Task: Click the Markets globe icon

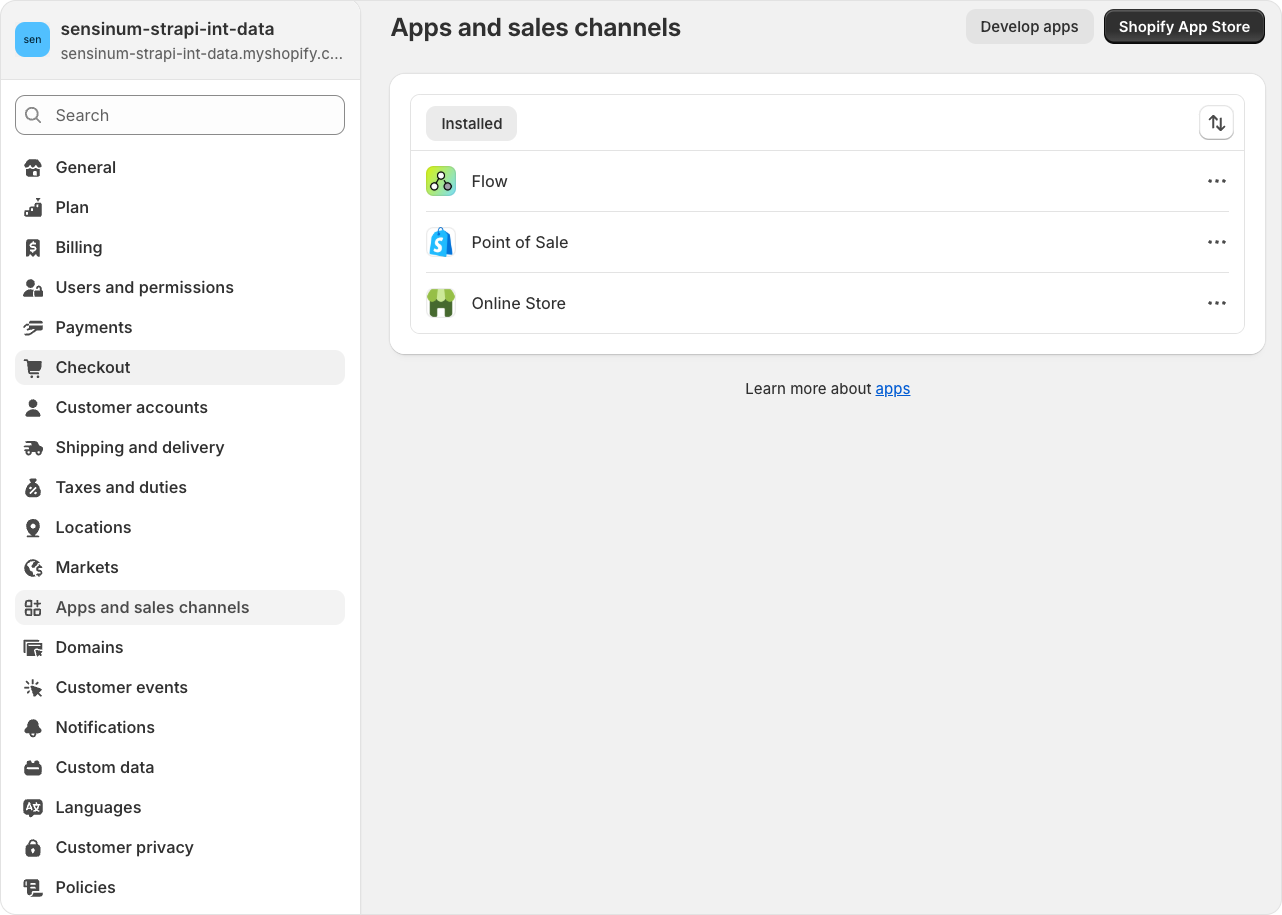Action: coord(33,567)
